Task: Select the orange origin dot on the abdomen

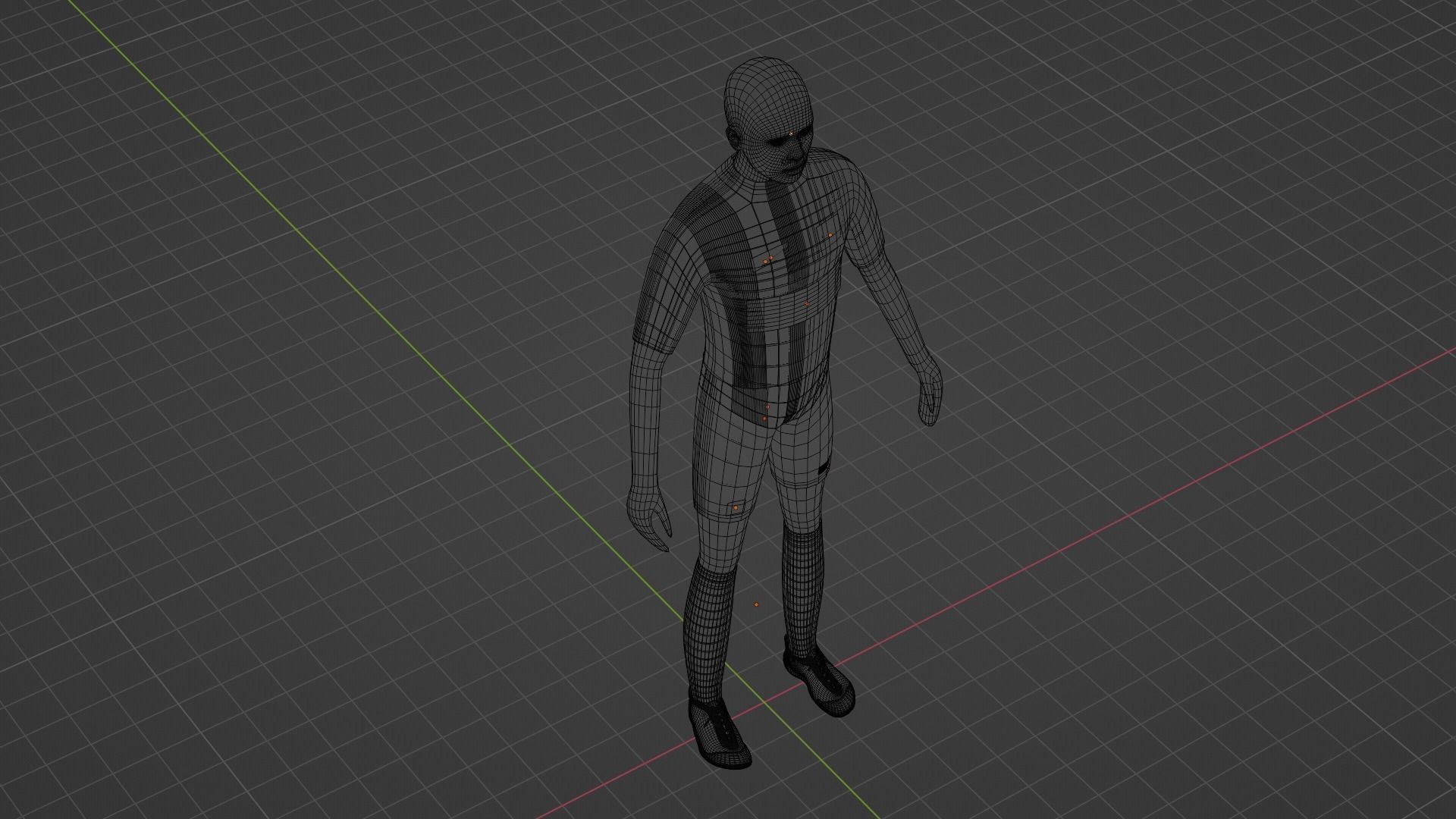Action: [807, 304]
